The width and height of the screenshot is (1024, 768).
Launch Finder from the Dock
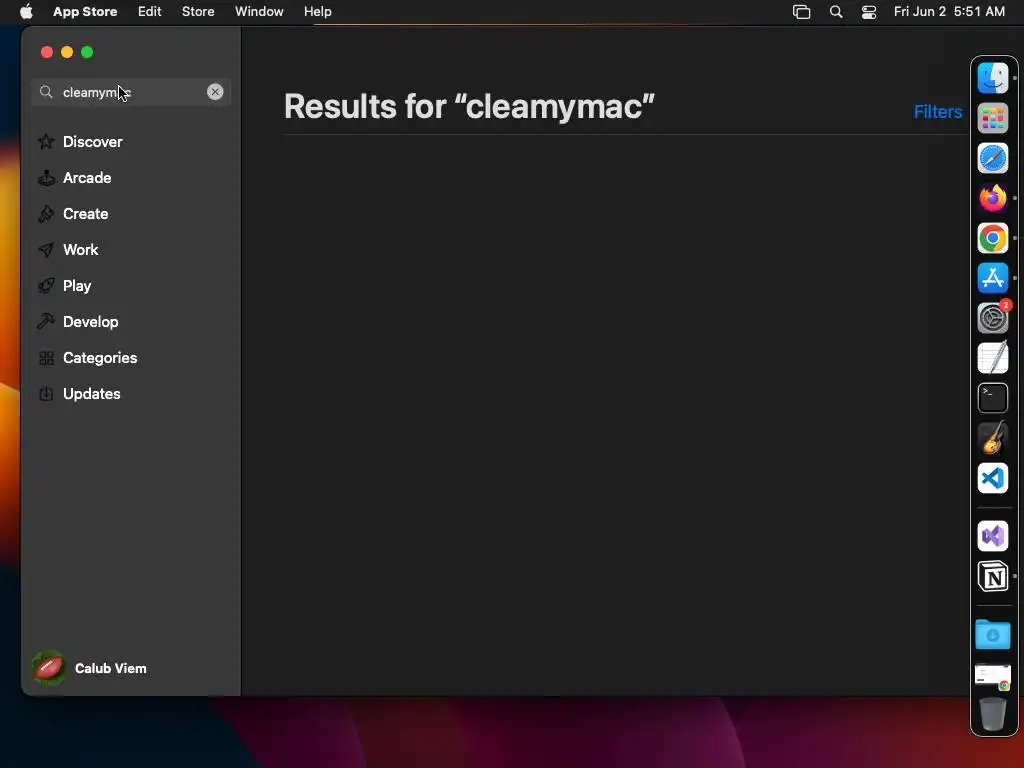point(993,78)
